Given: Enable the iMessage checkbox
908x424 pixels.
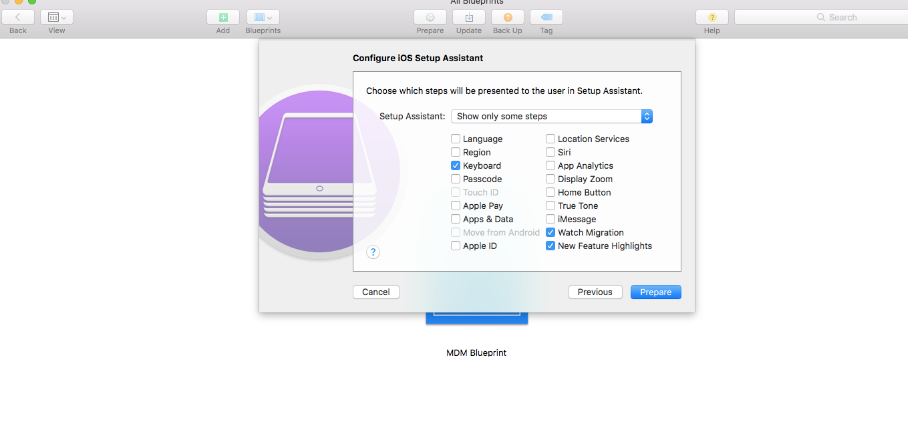Looking at the screenshot, I should [x=551, y=219].
